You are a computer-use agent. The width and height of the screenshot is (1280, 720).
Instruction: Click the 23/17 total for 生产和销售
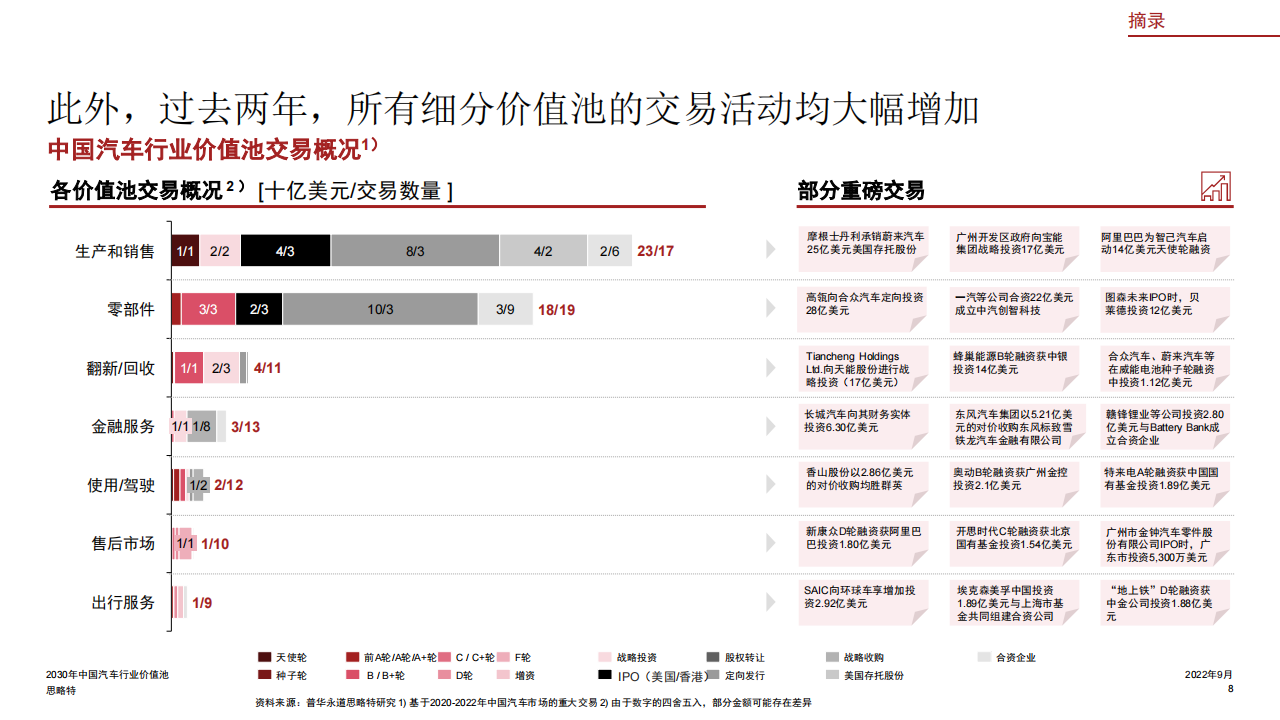coord(655,251)
